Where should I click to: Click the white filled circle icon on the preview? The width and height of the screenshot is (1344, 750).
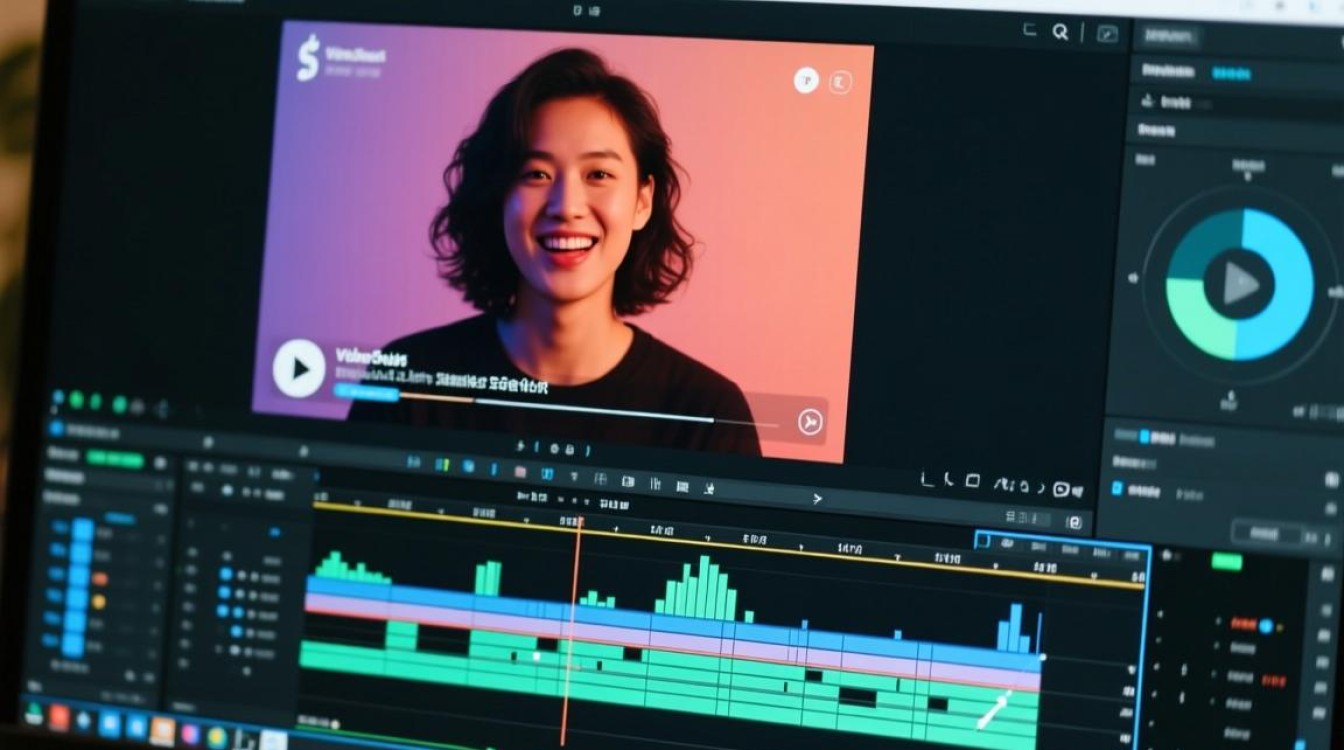(806, 81)
